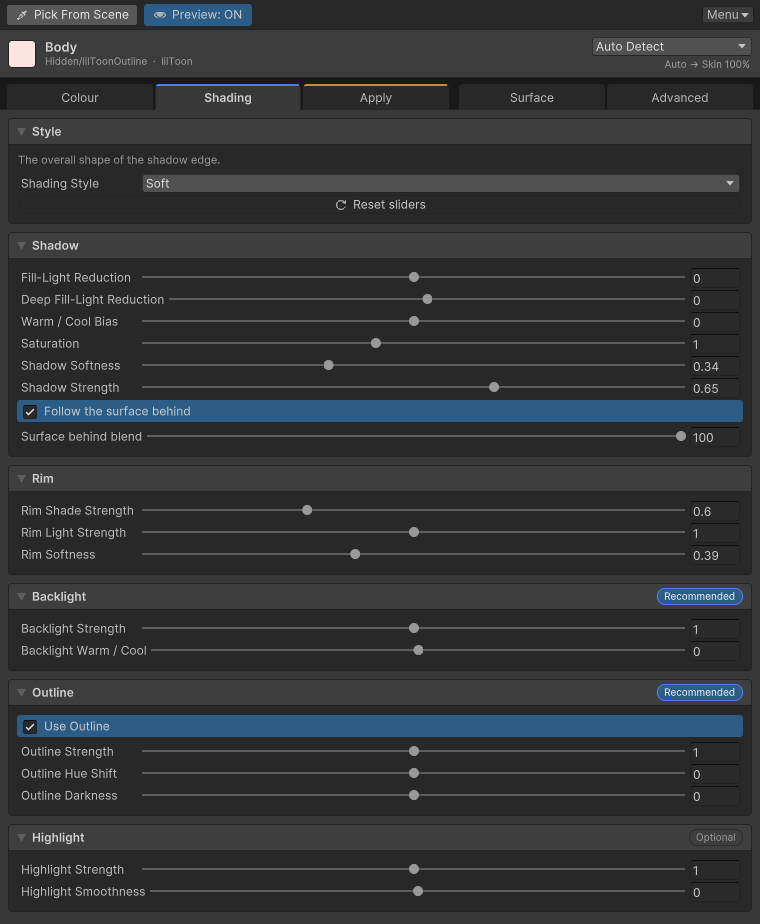Click the Rim Softness field showing 0.39

(715, 556)
